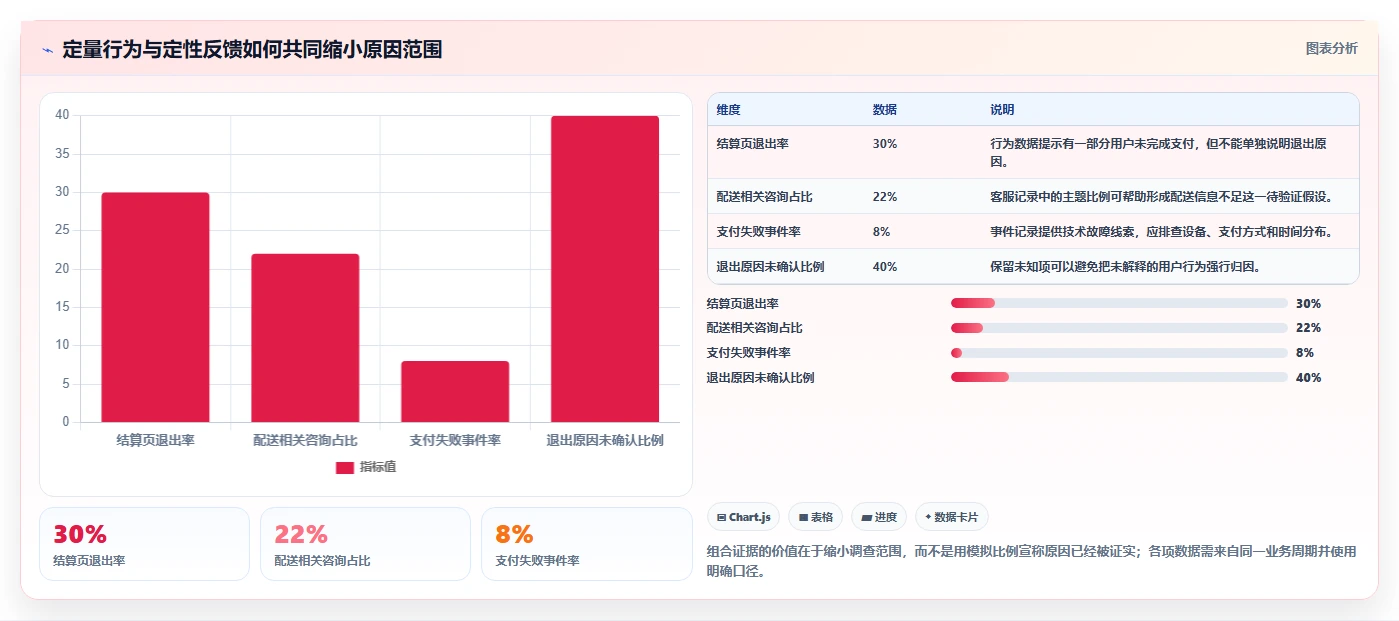Click table cell 支付失败事件率
The height and width of the screenshot is (621, 1399).
pyautogui.click(x=759, y=232)
